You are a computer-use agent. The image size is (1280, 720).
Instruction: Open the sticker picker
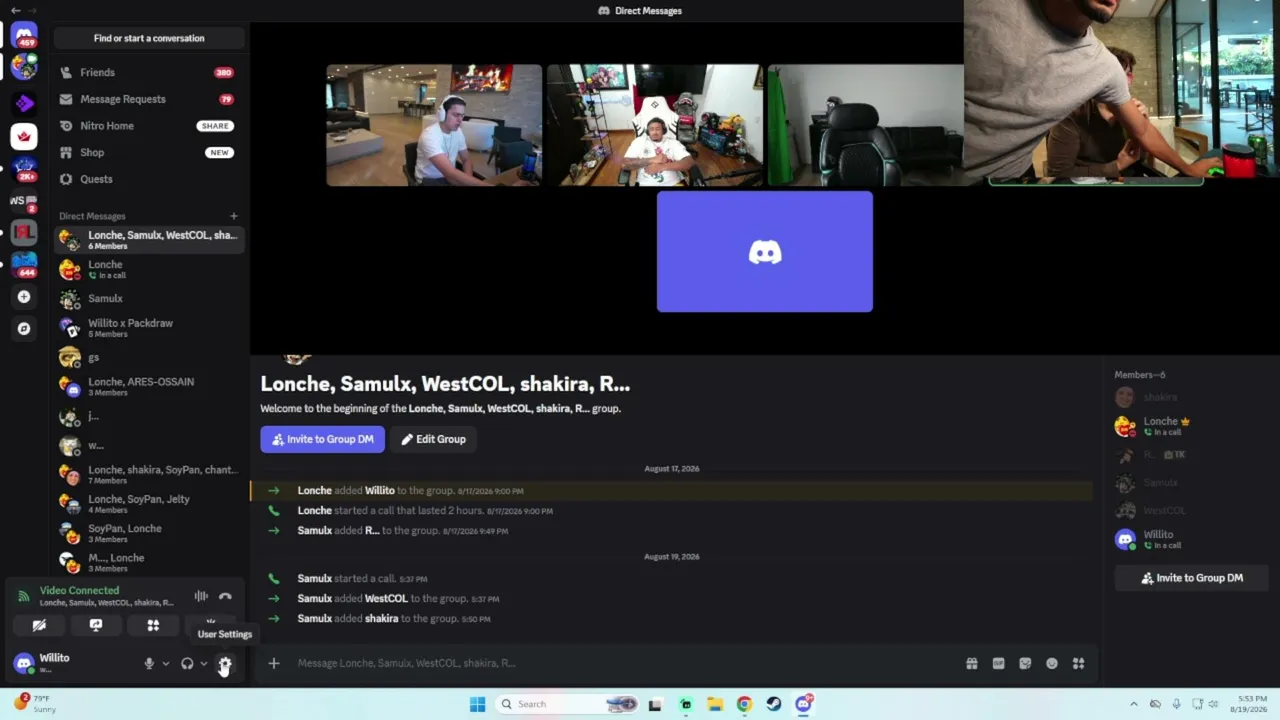pos(1025,663)
